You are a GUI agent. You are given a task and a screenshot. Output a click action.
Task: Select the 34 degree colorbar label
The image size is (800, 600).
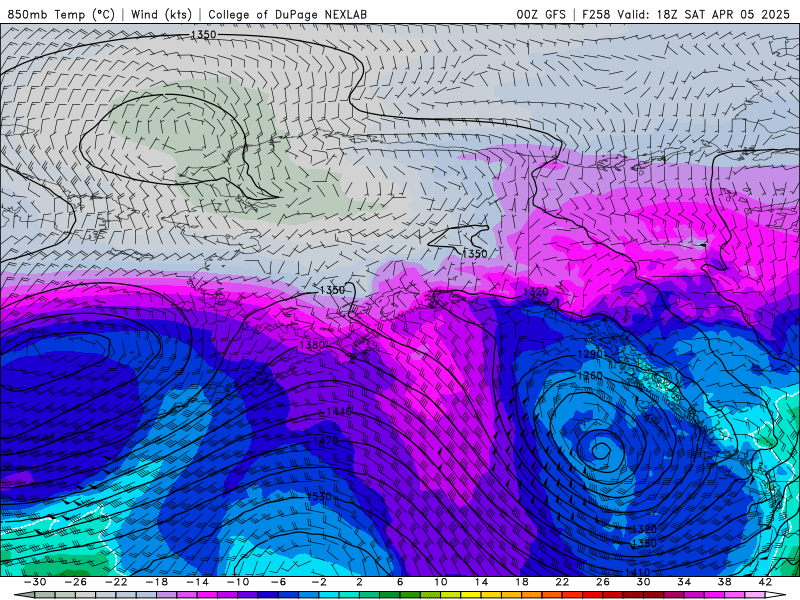[684, 582]
